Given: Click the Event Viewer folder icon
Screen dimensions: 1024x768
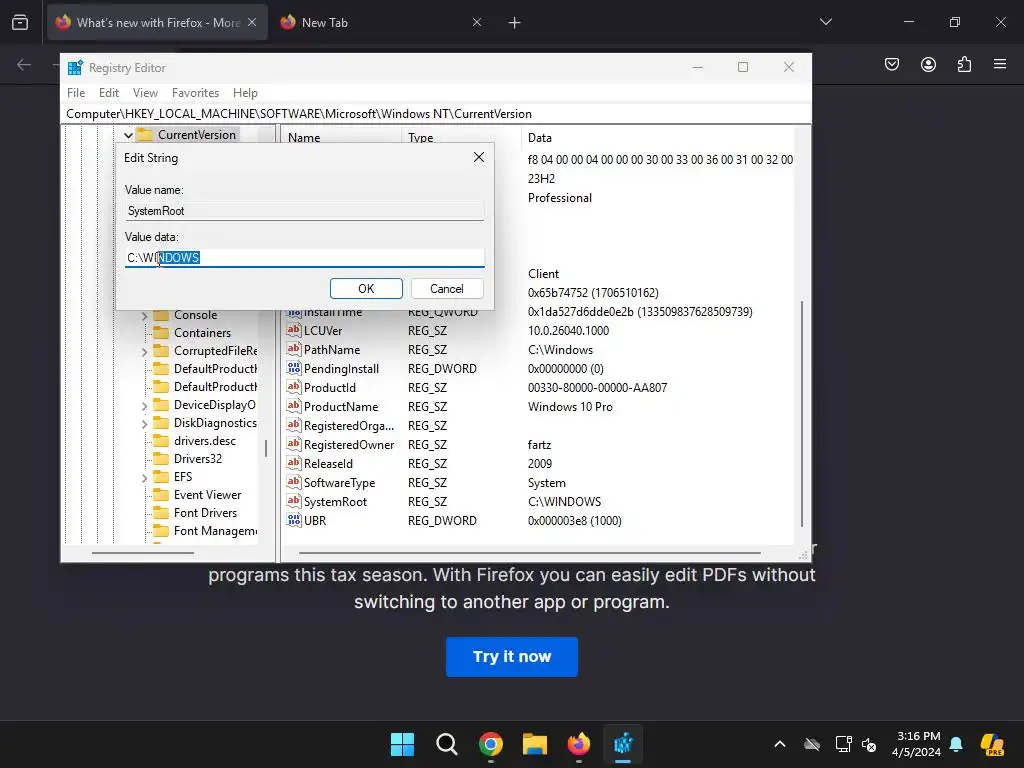Looking at the screenshot, I should click(x=161, y=494).
